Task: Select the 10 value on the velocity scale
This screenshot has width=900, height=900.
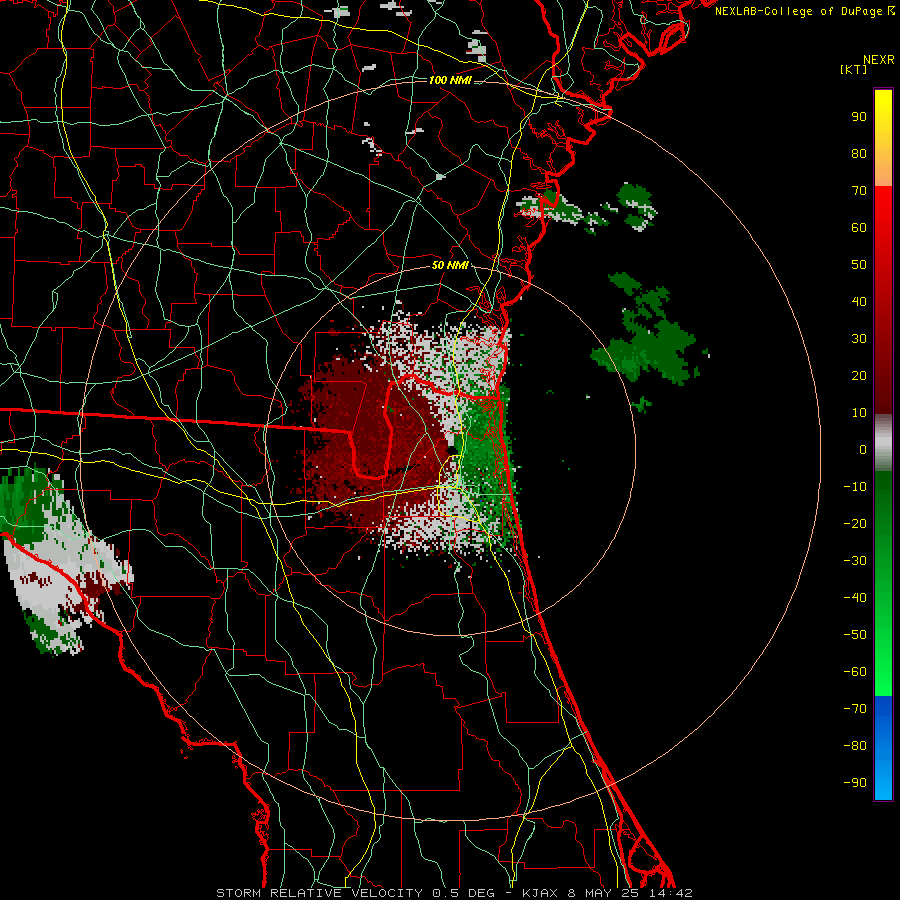Action: (859, 413)
